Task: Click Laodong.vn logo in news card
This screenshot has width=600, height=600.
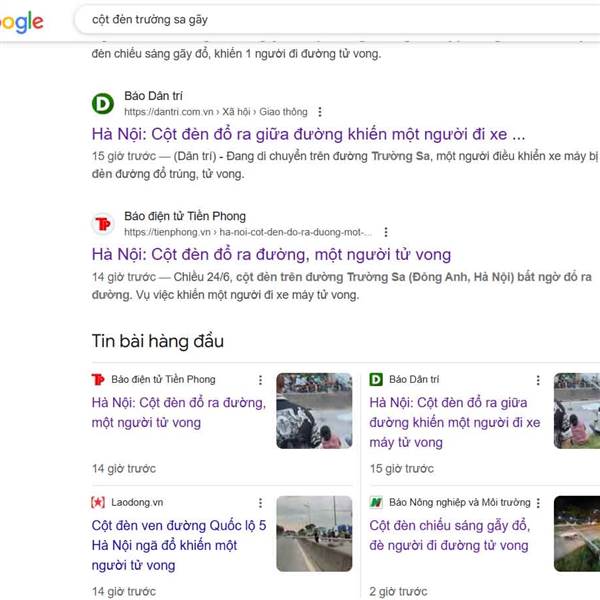Action: tap(98, 502)
